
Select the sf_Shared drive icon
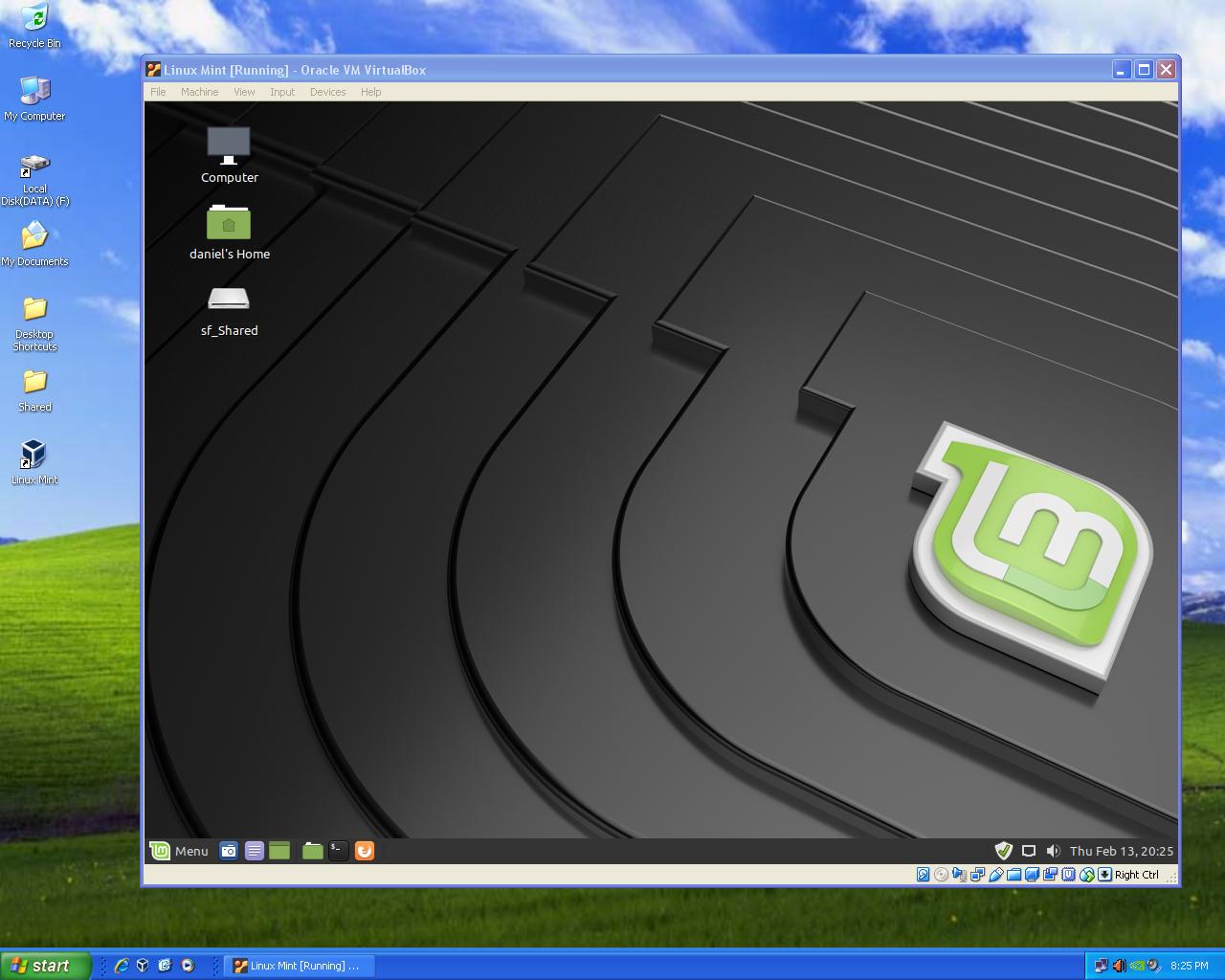[230, 310]
